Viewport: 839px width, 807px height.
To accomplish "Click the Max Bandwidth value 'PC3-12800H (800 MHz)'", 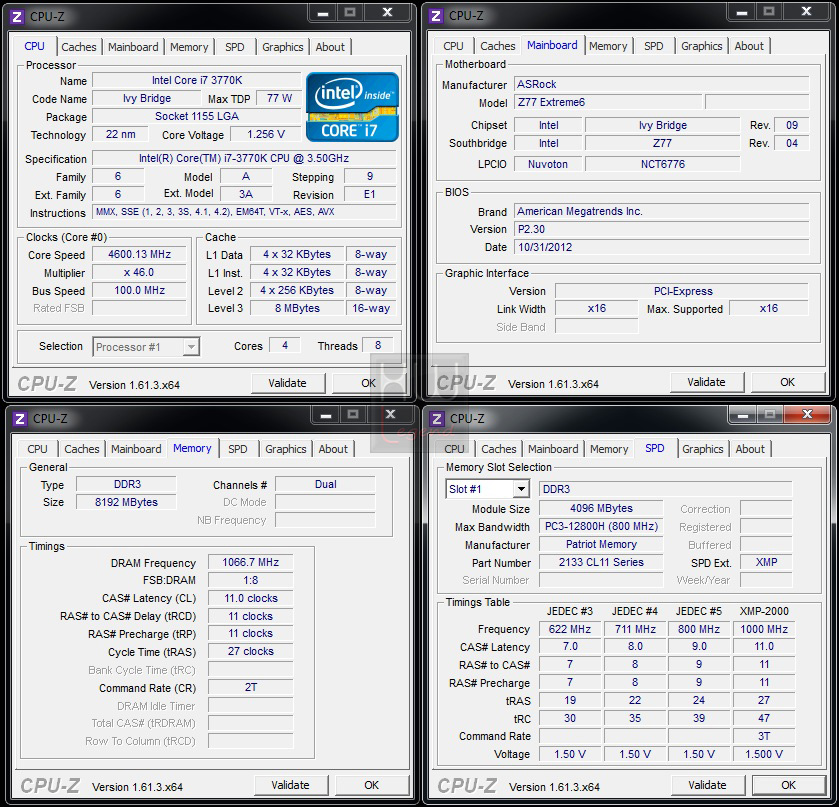I will pyautogui.click(x=601, y=527).
